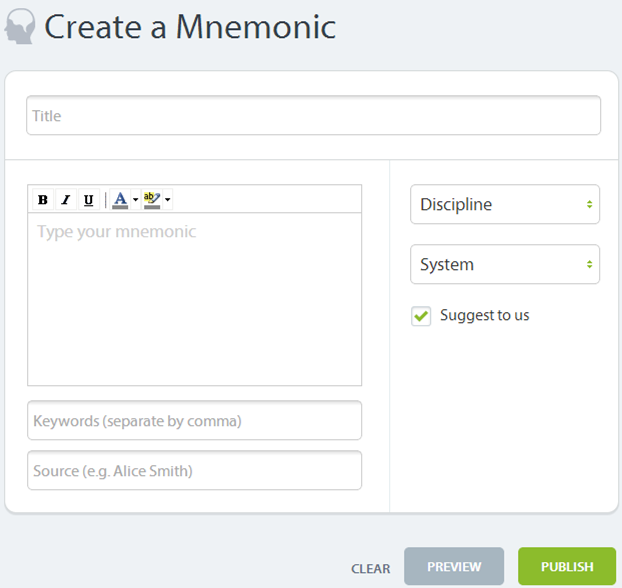Toggle italic text formatting
622x588 pixels.
[66, 200]
